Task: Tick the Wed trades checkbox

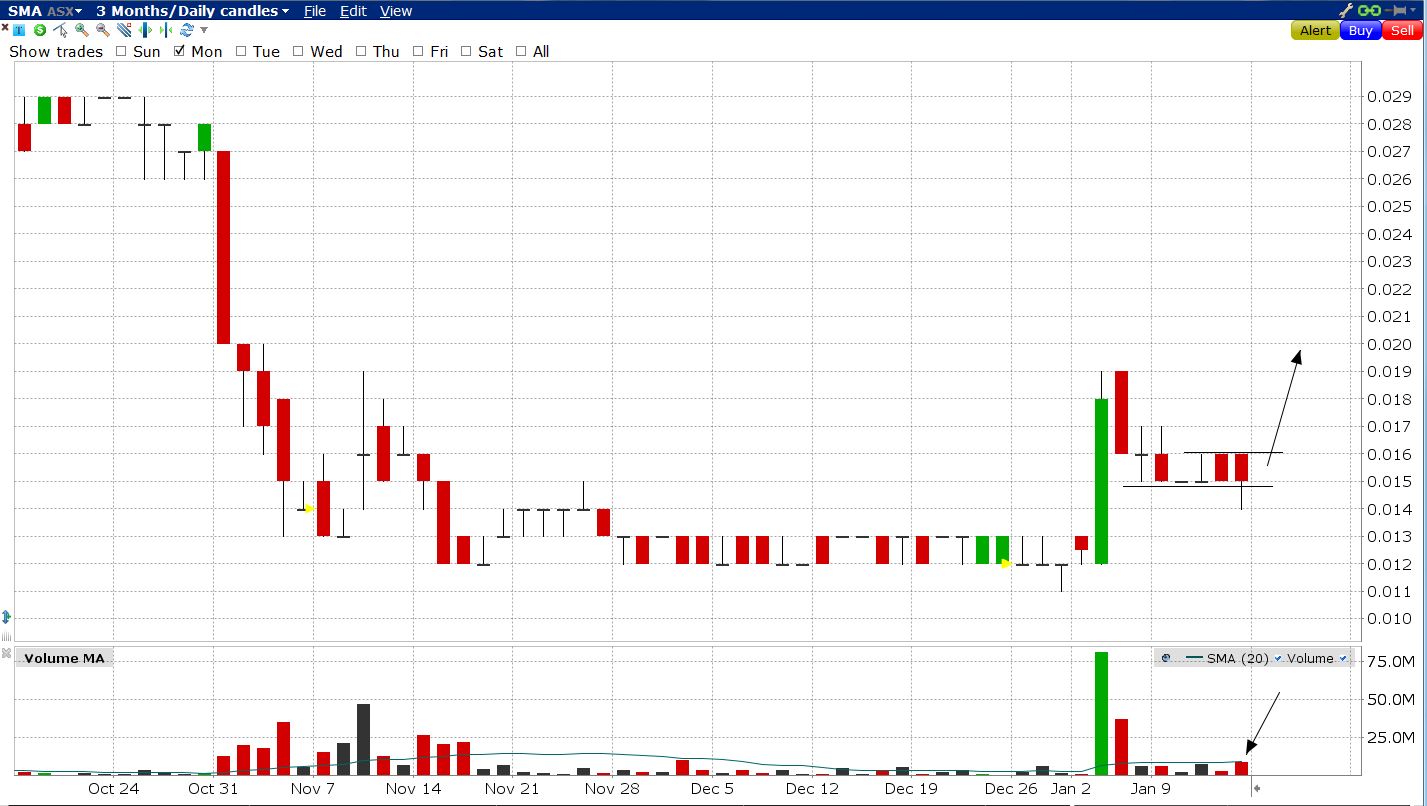Action: click(x=298, y=51)
